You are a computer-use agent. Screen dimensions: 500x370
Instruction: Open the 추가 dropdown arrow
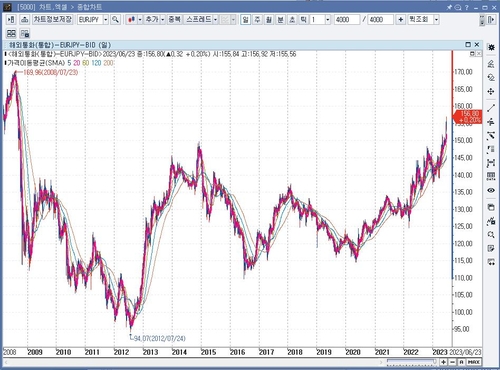163,20
